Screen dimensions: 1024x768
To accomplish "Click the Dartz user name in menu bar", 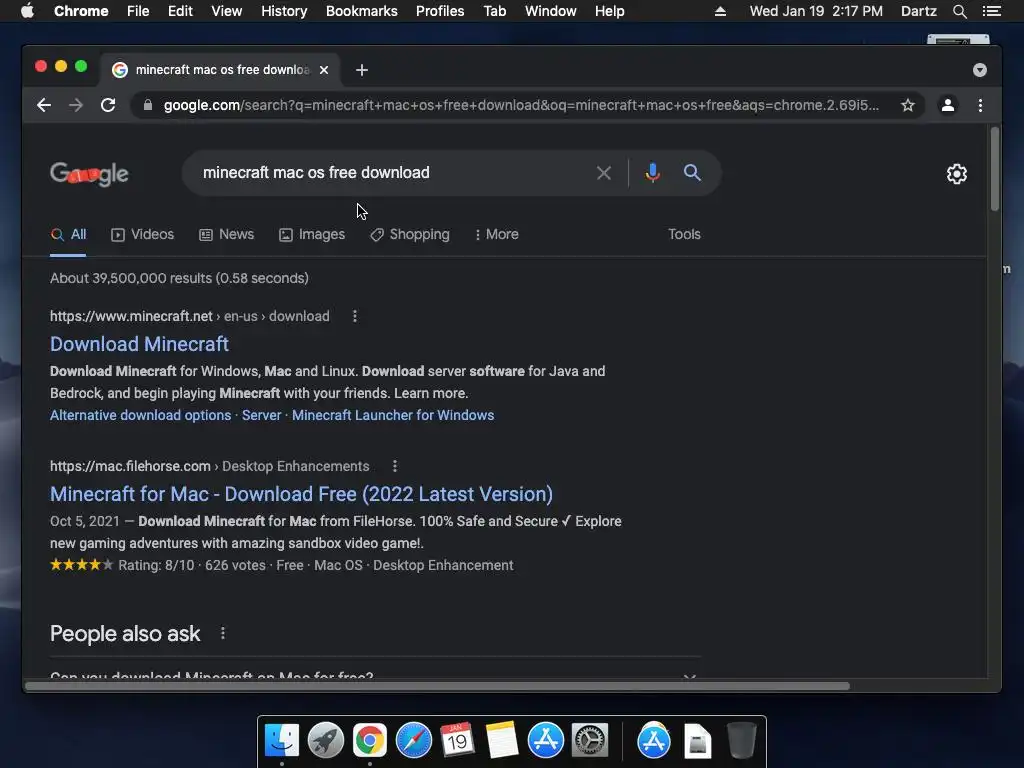I will (918, 11).
